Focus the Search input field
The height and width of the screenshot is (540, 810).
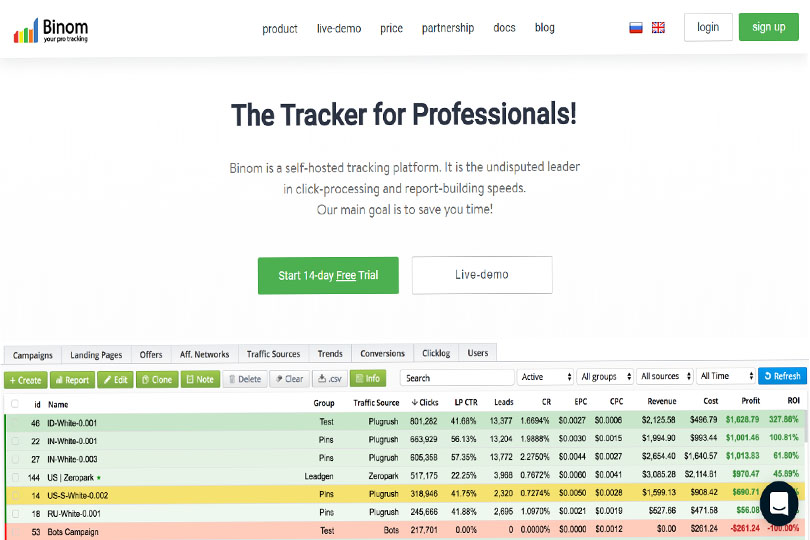[457, 378]
